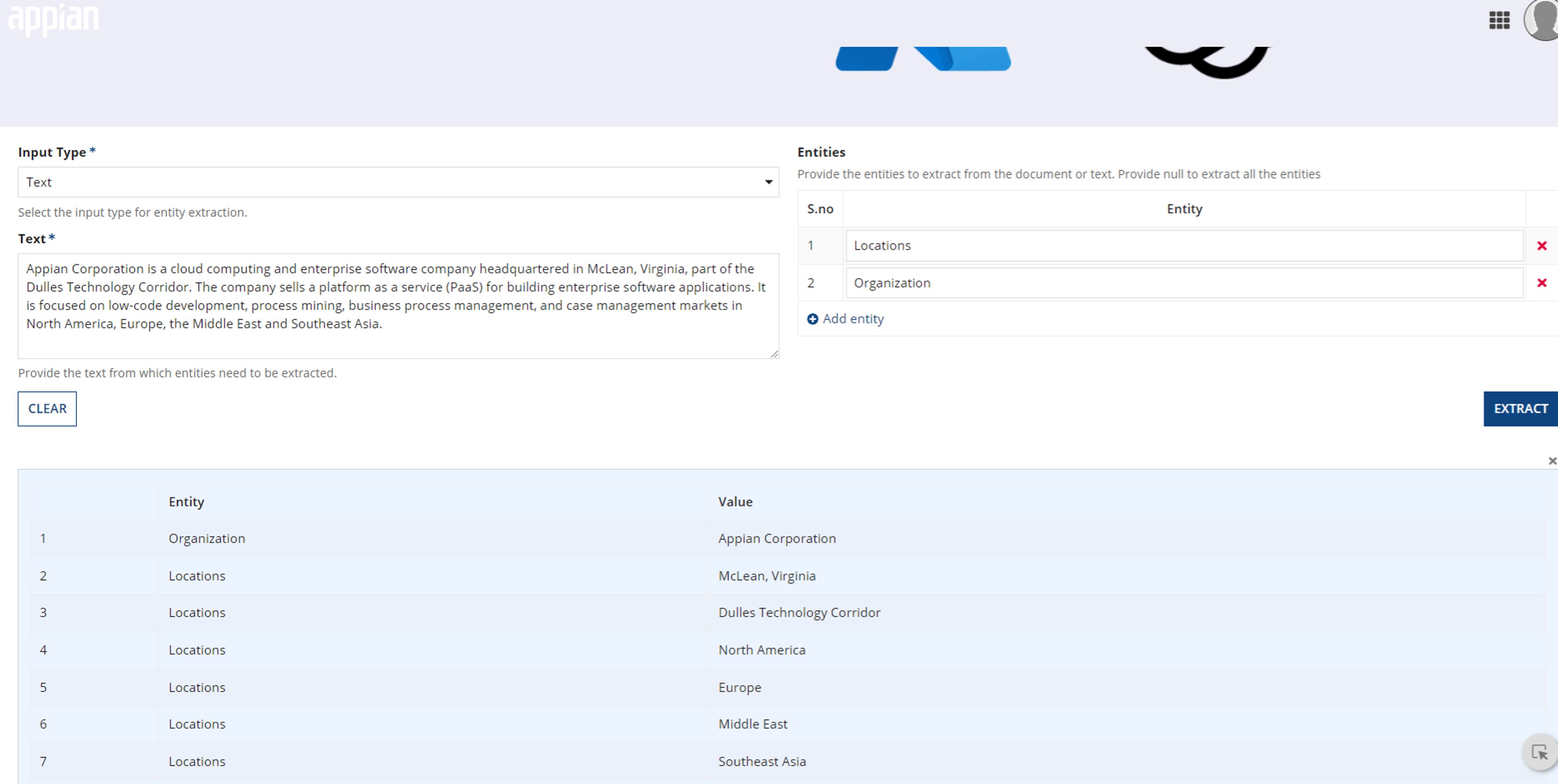1558x784 pixels.
Task: Open the Input Type dropdown
Action: (398, 182)
